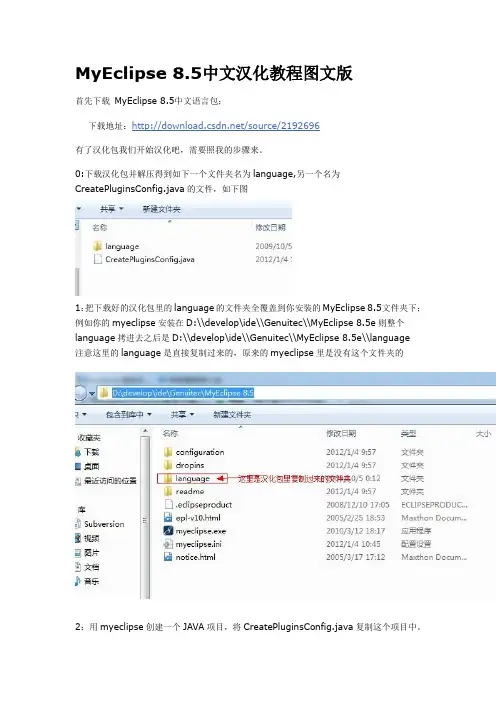Open the download.csdn.net source link

point(226,126)
